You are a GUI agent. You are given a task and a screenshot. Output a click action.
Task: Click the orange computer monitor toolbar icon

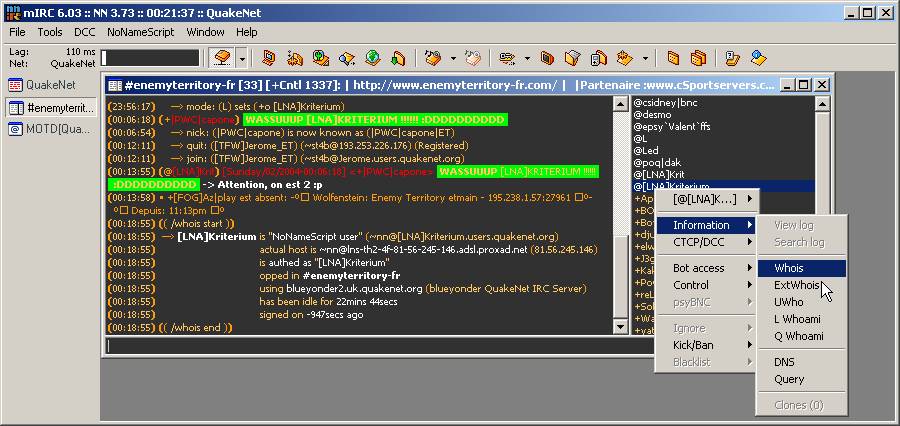point(268,58)
